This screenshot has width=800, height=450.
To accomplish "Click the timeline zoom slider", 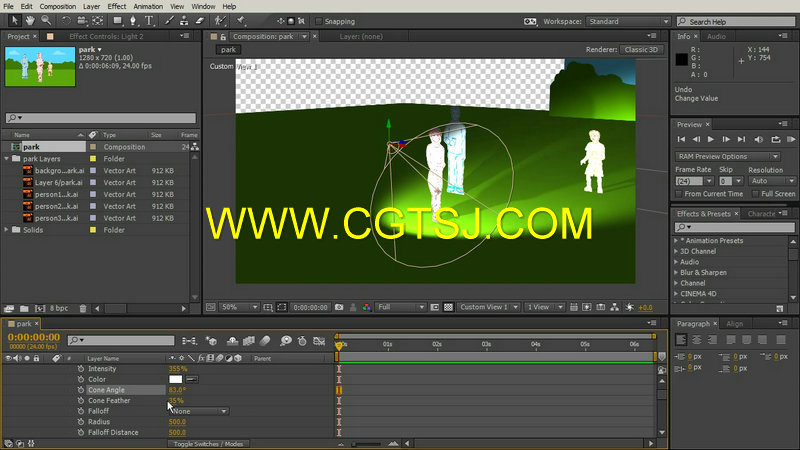I will [x=367, y=444].
